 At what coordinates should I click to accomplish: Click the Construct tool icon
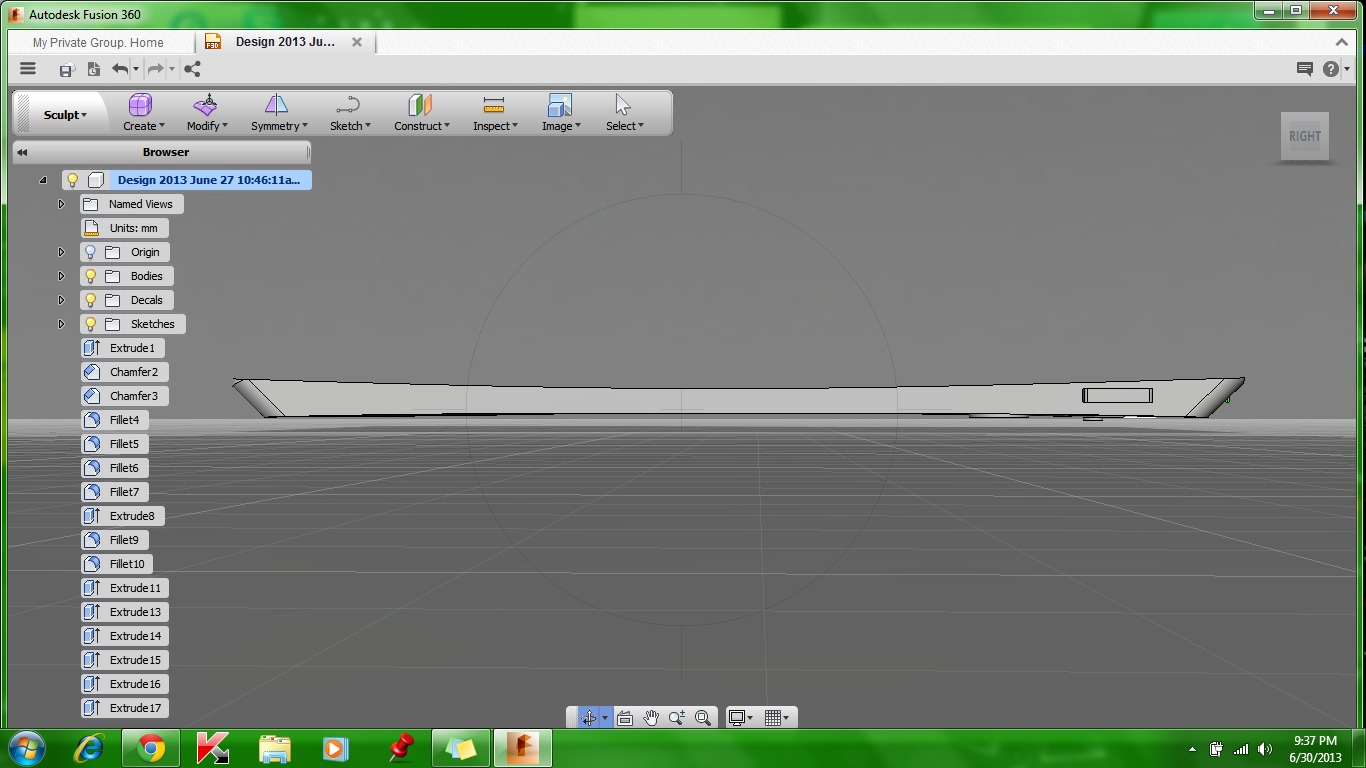[x=421, y=107]
